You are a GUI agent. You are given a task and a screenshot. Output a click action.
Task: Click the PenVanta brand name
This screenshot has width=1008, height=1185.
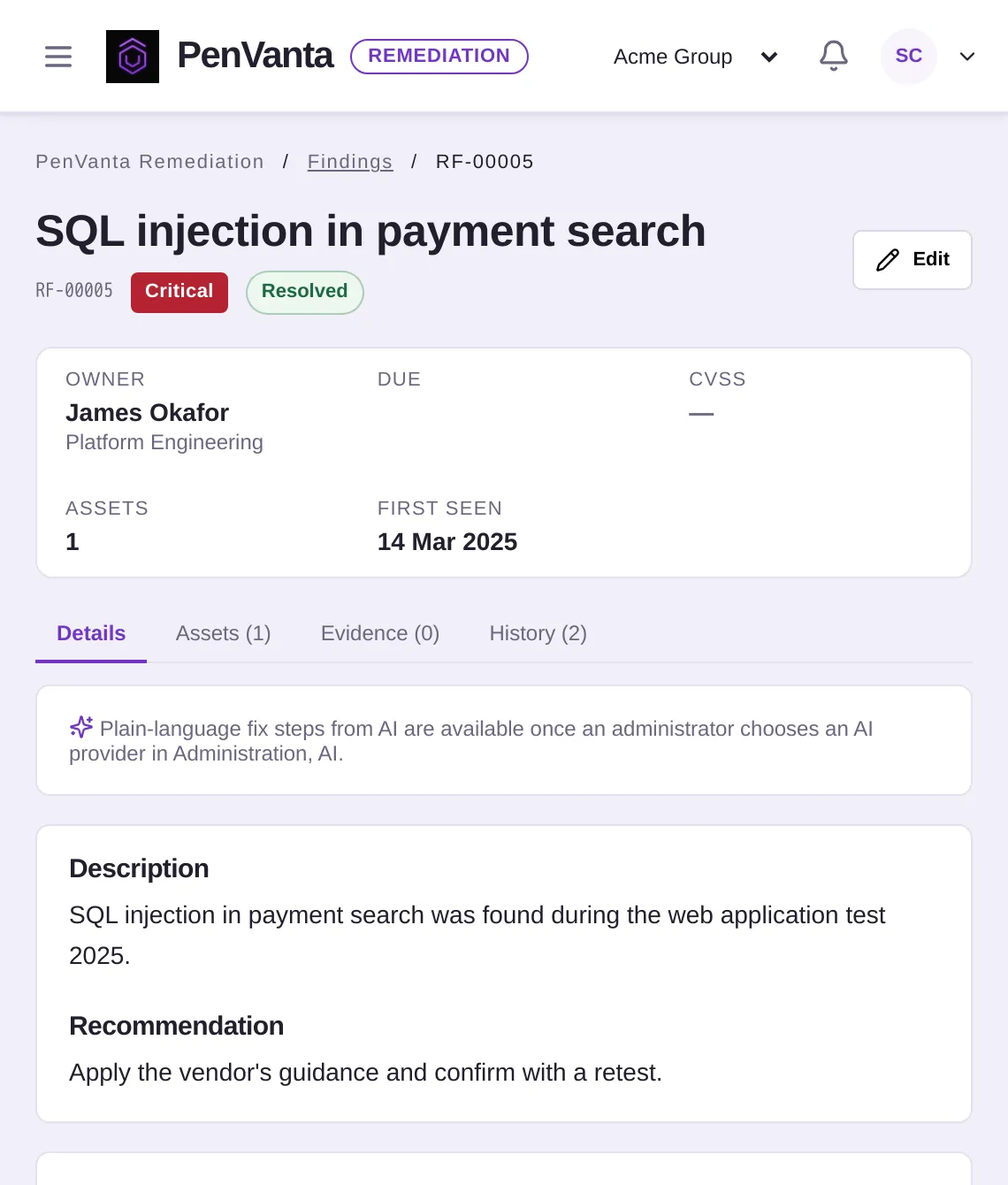[x=255, y=56]
